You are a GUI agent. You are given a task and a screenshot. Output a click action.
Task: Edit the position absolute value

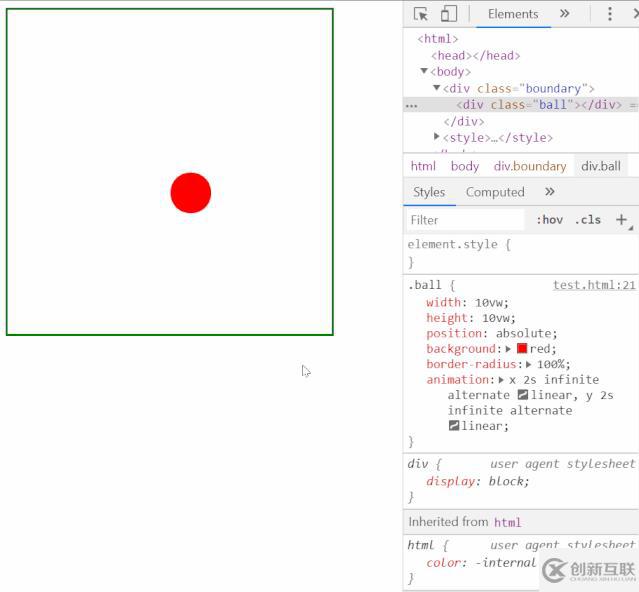523,334
